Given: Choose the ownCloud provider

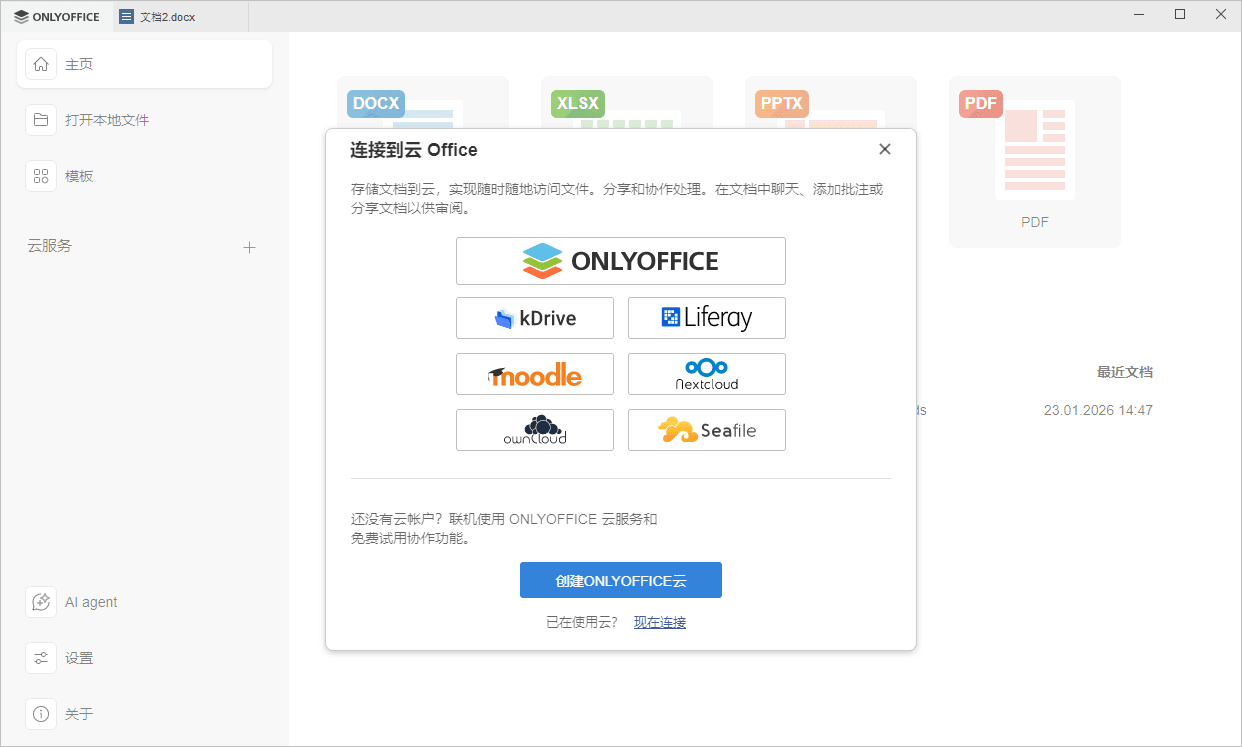Looking at the screenshot, I should pyautogui.click(x=534, y=430).
